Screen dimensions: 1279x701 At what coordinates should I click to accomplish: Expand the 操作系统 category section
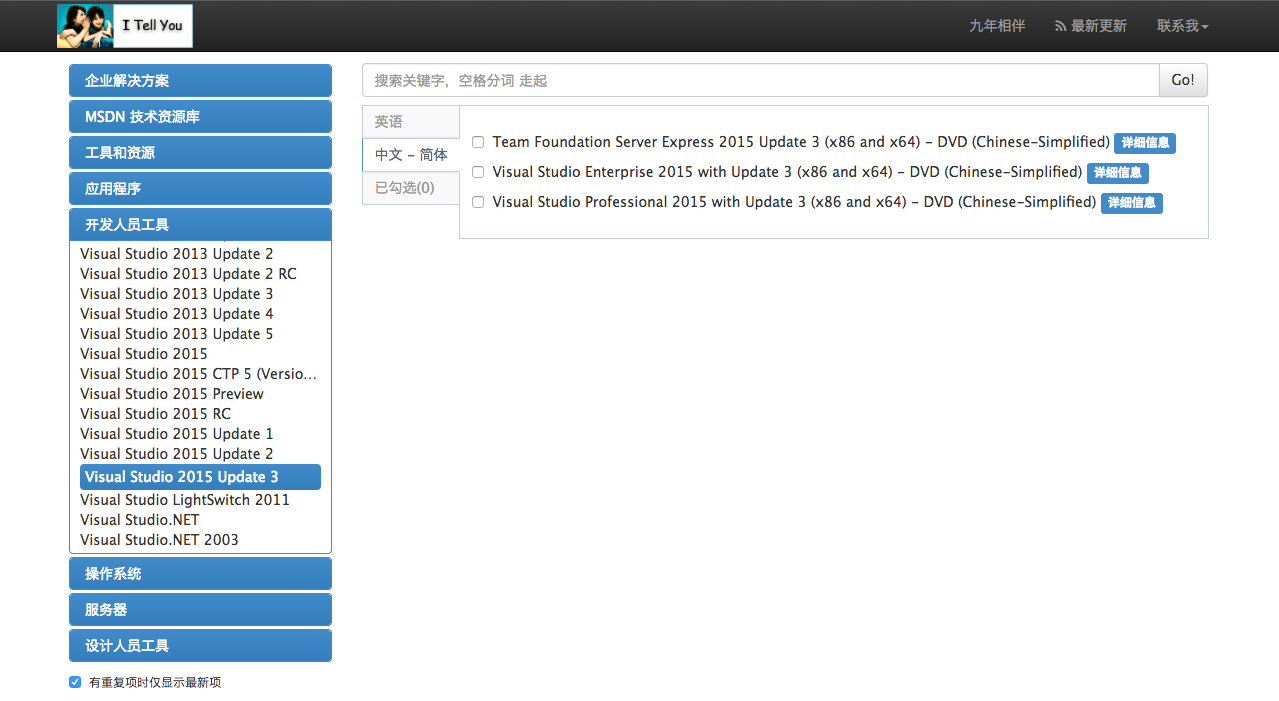(200, 573)
